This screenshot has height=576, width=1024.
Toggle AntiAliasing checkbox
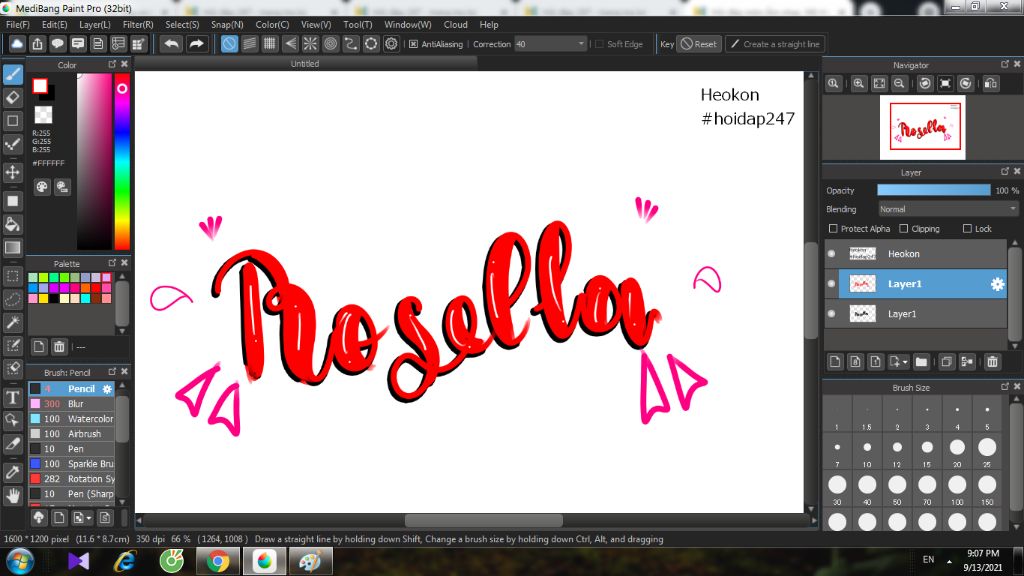pyautogui.click(x=413, y=44)
